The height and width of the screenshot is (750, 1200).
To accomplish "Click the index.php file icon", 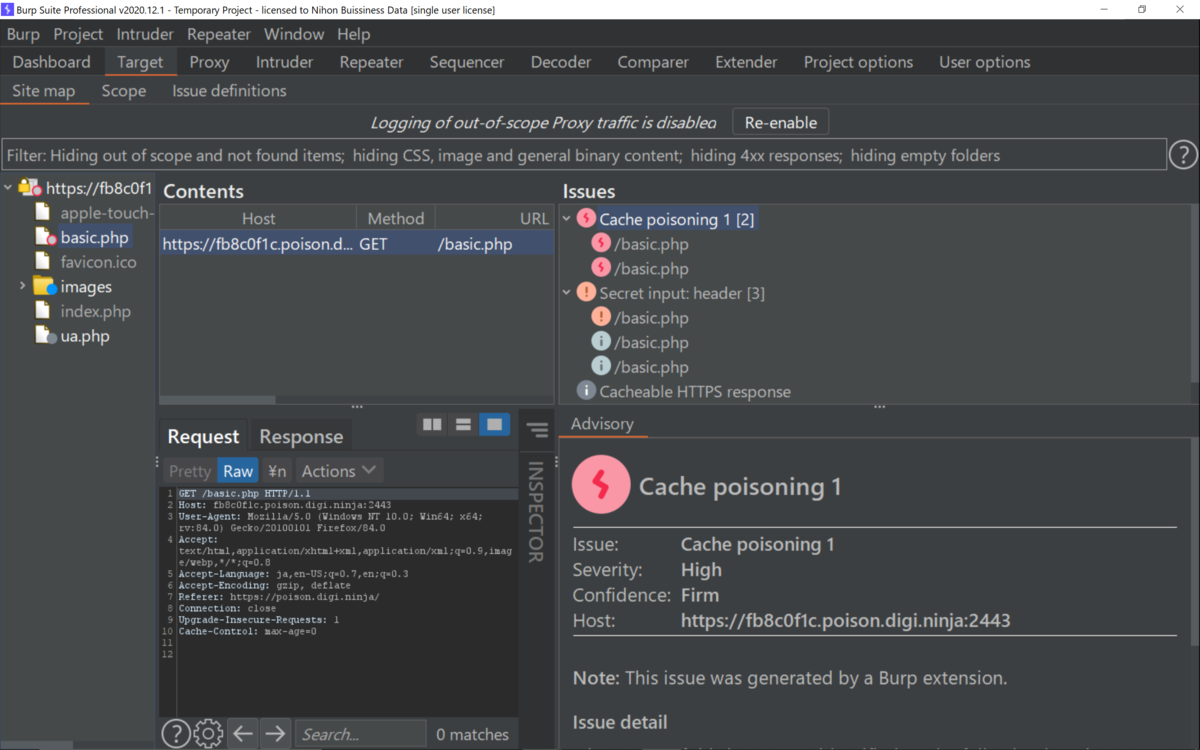I will coord(42,311).
